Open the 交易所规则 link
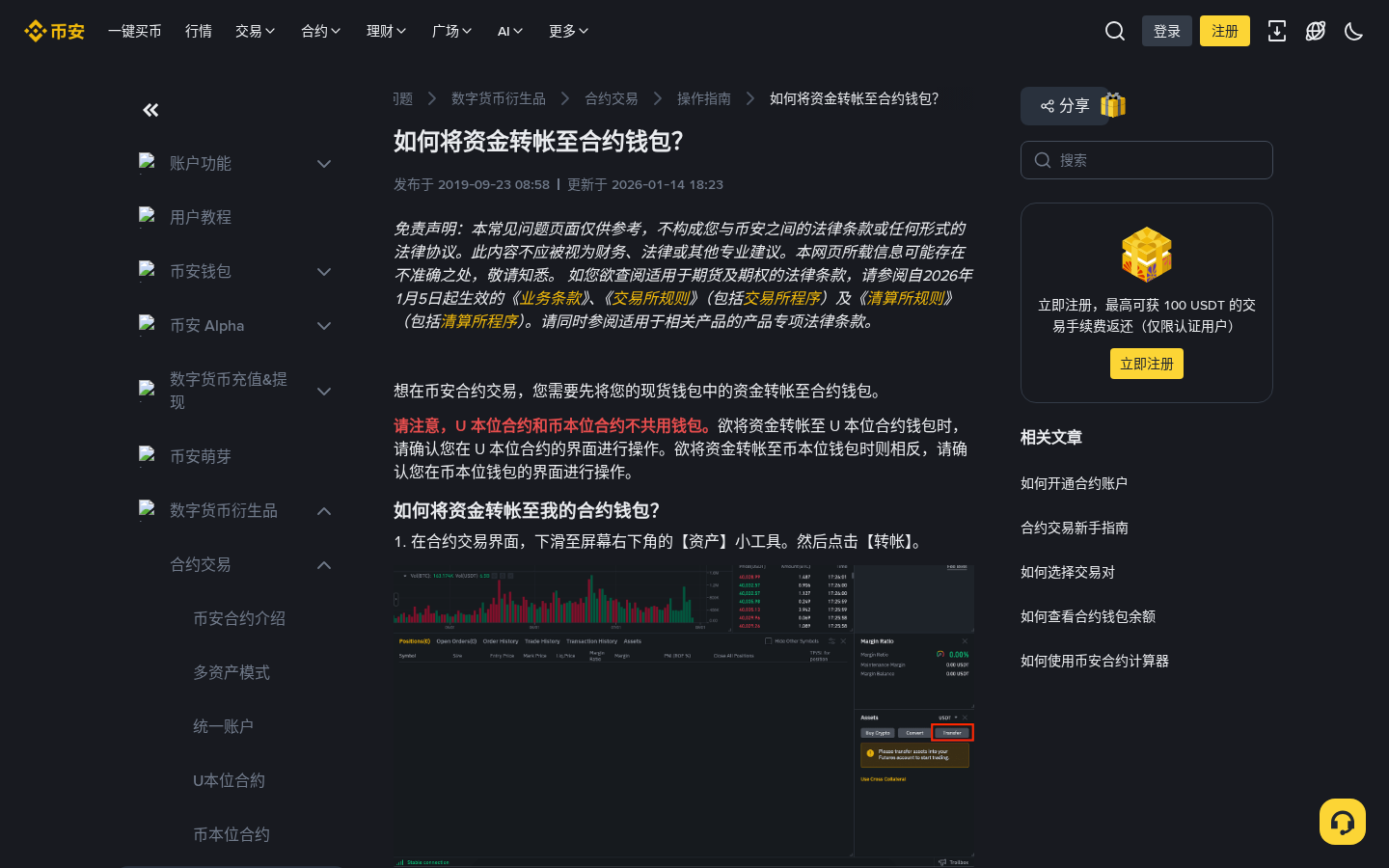This screenshot has width=1389, height=868. point(652,298)
